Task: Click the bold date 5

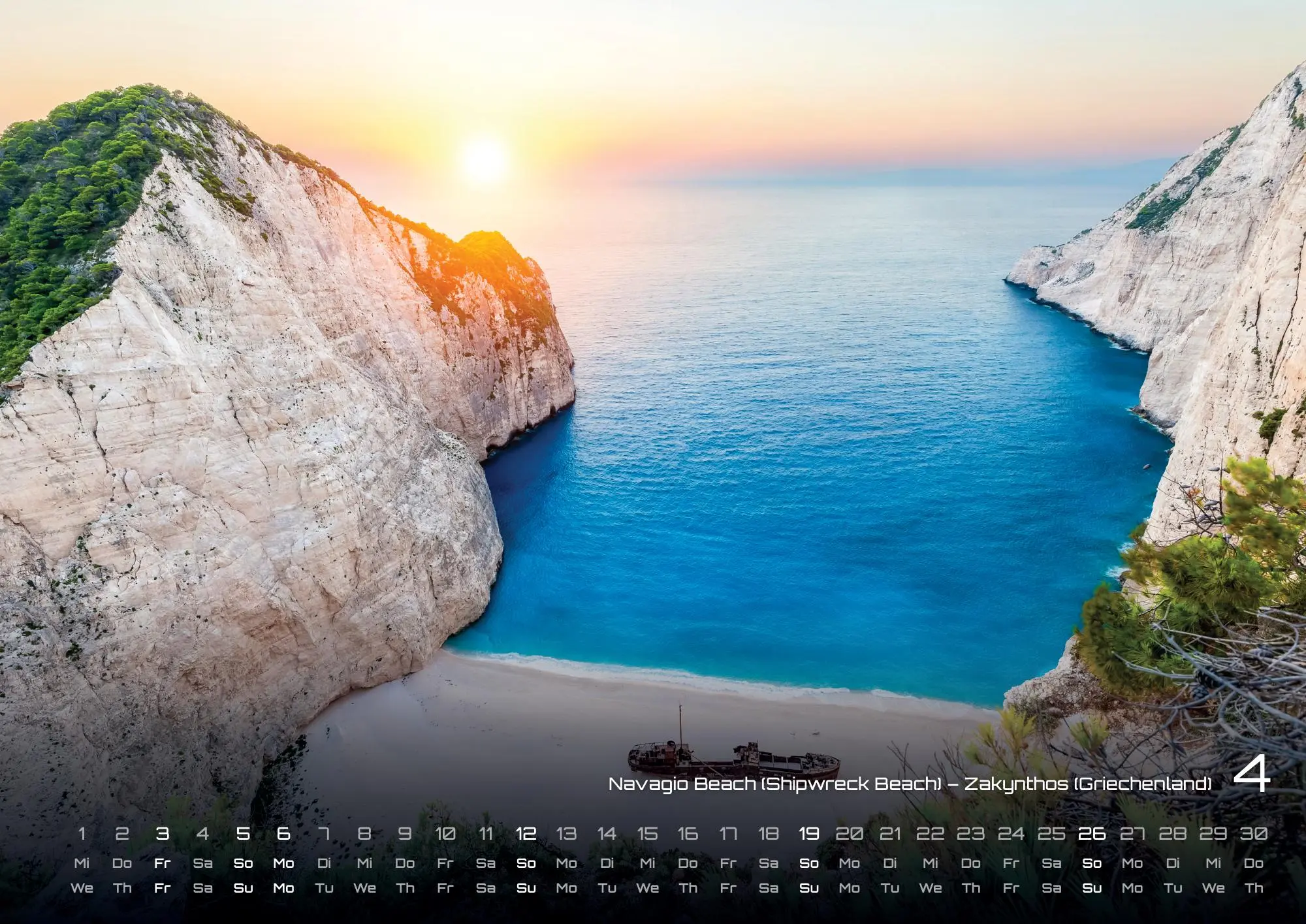Action: tap(243, 834)
